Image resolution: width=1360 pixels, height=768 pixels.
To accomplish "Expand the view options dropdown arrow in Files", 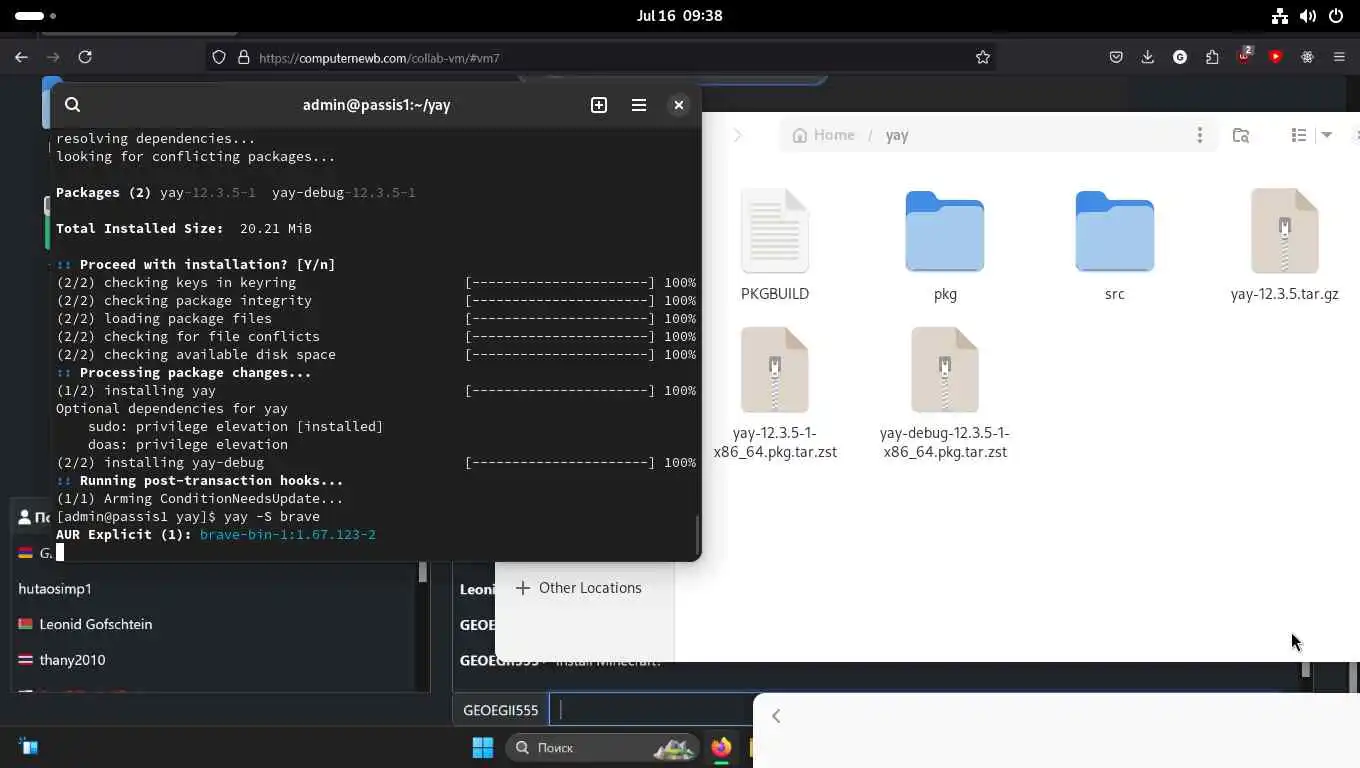I will 1327,135.
